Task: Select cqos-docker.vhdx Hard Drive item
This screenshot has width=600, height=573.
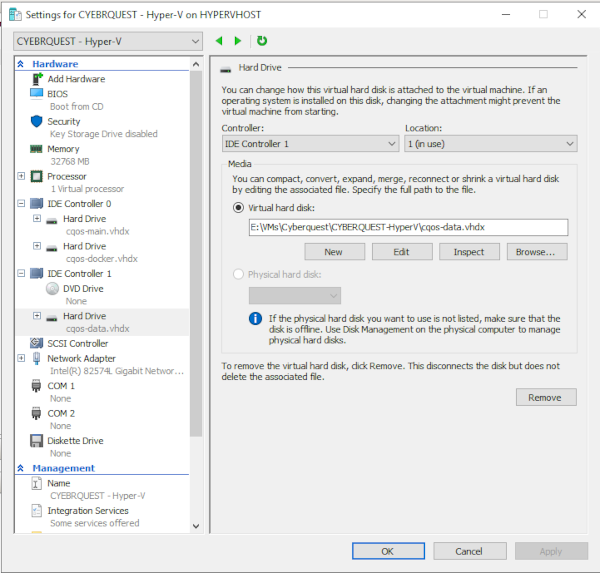Action: tap(85, 246)
